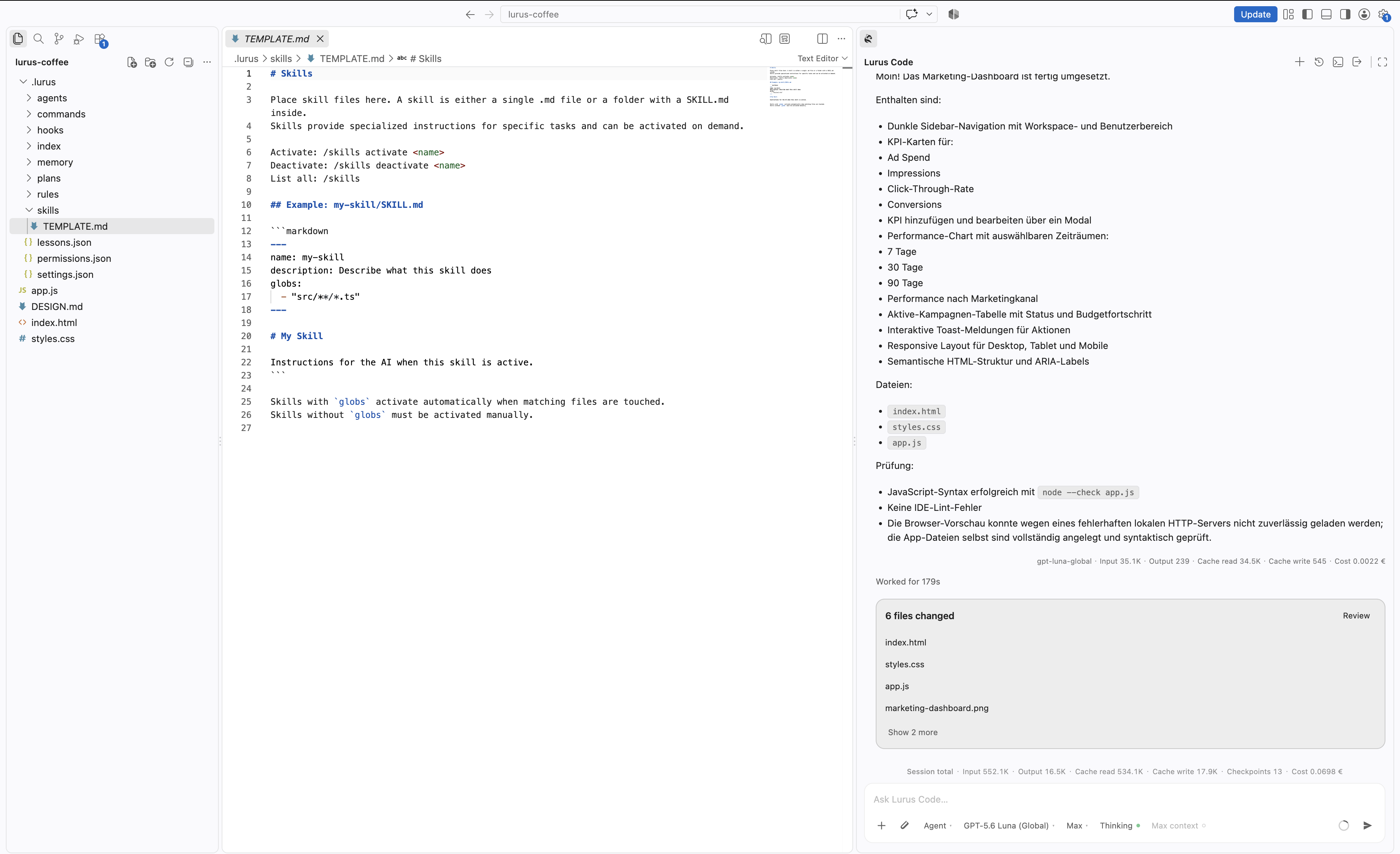This screenshot has height=854, width=1400.
Task: Open the Search view icon
Action: tap(39, 39)
